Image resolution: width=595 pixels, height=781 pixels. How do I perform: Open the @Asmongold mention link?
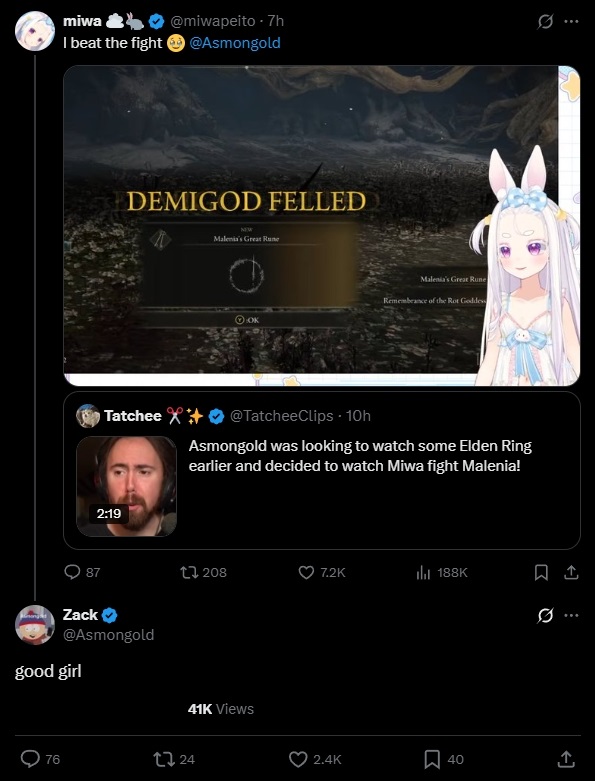[235, 43]
